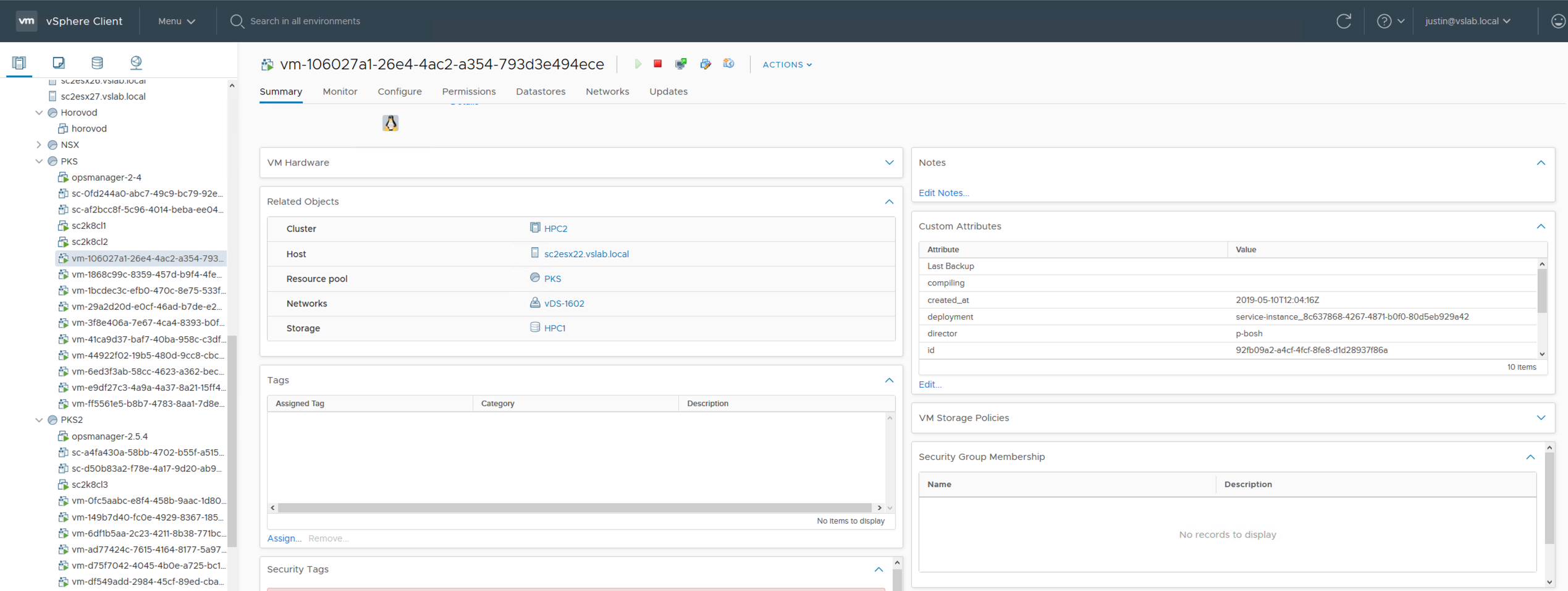Switch to VMs and Templates view icon
The width and height of the screenshot is (1568, 591).
tap(59, 62)
